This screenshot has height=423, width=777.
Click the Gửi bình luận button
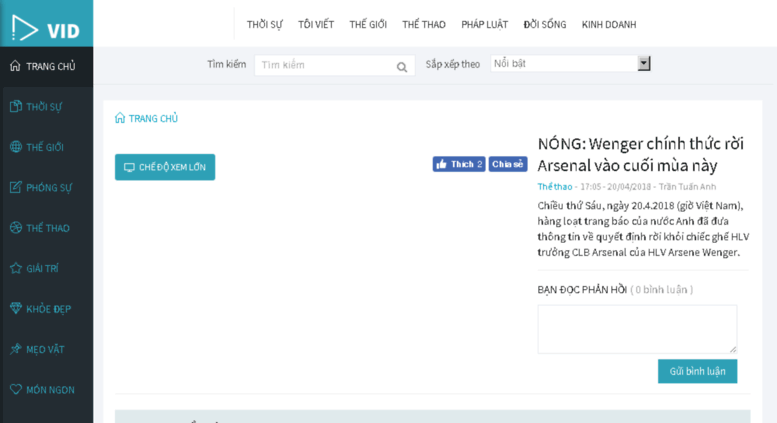tap(697, 371)
